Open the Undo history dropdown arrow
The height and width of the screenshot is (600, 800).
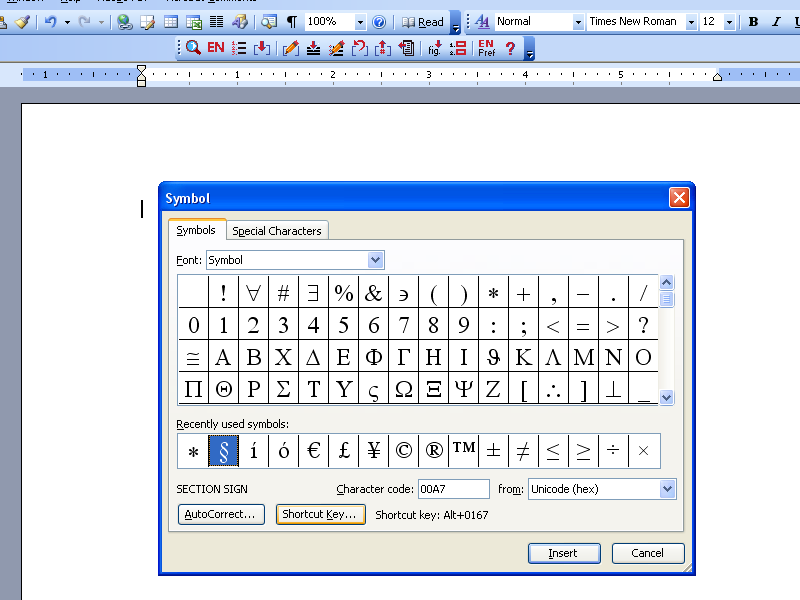(x=67, y=22)
